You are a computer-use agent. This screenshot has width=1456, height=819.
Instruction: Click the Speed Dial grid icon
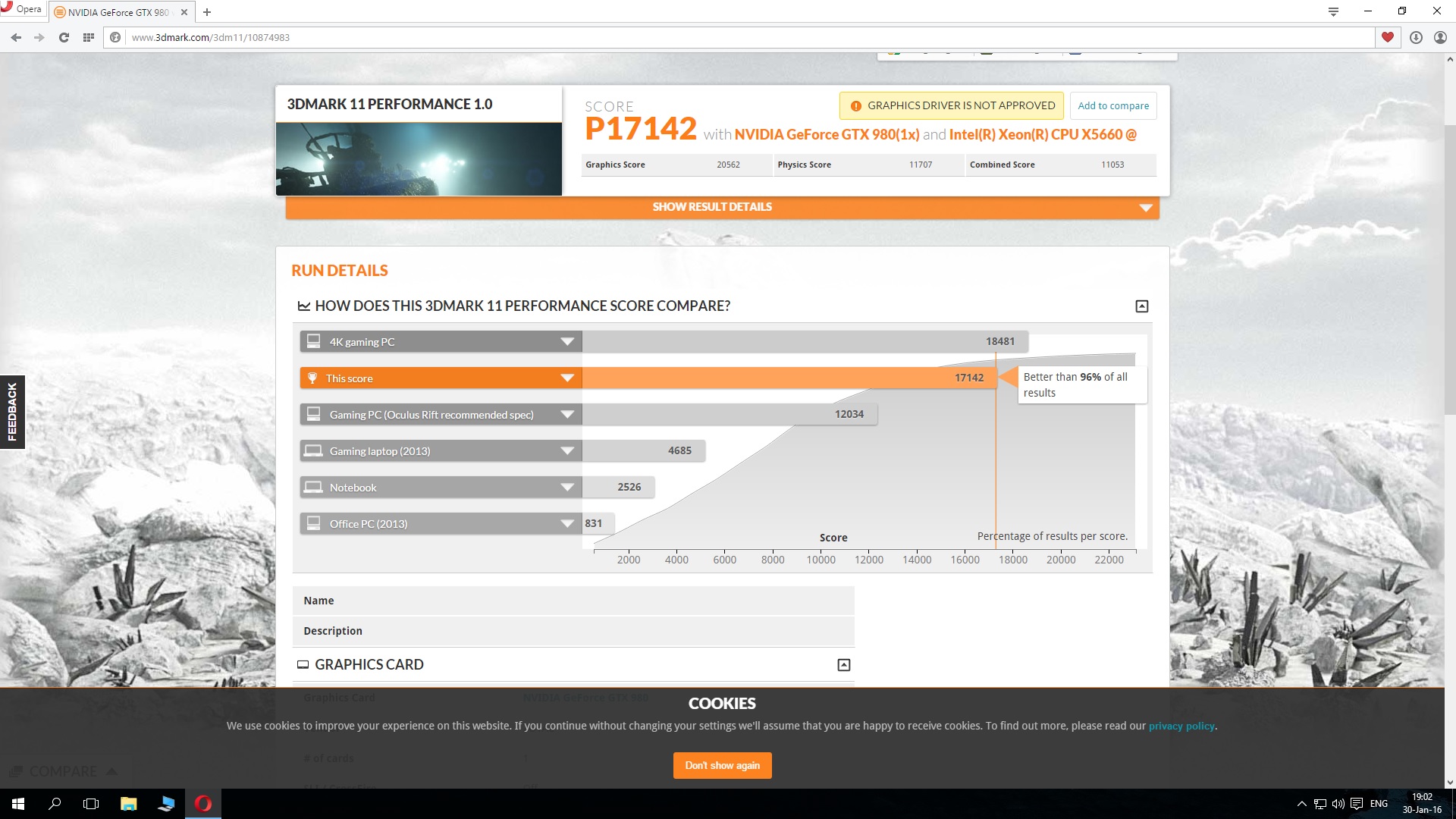coord(89,37)
